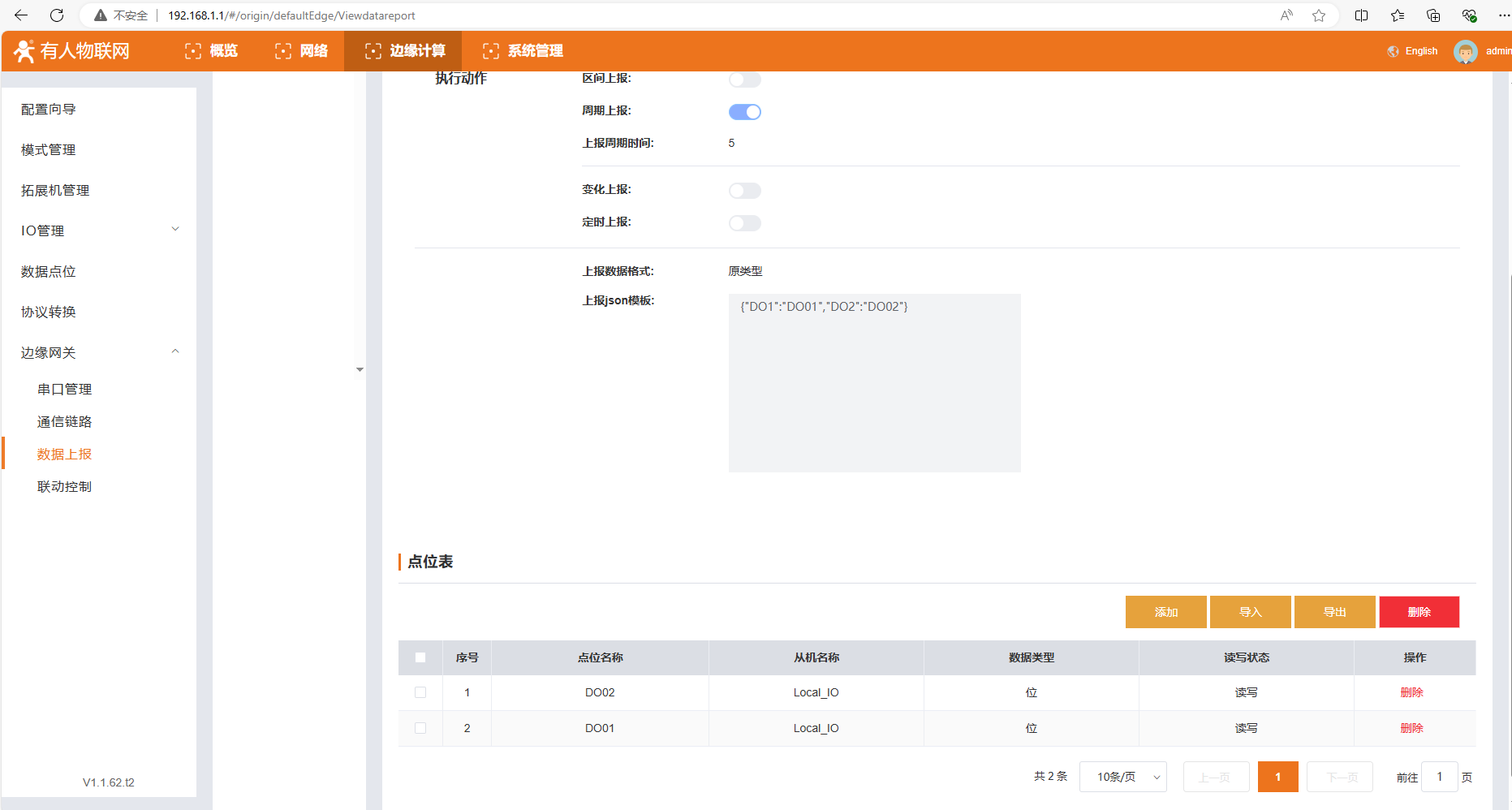Click the browser refresh icon
The image size is (1512, 810).
57,15
